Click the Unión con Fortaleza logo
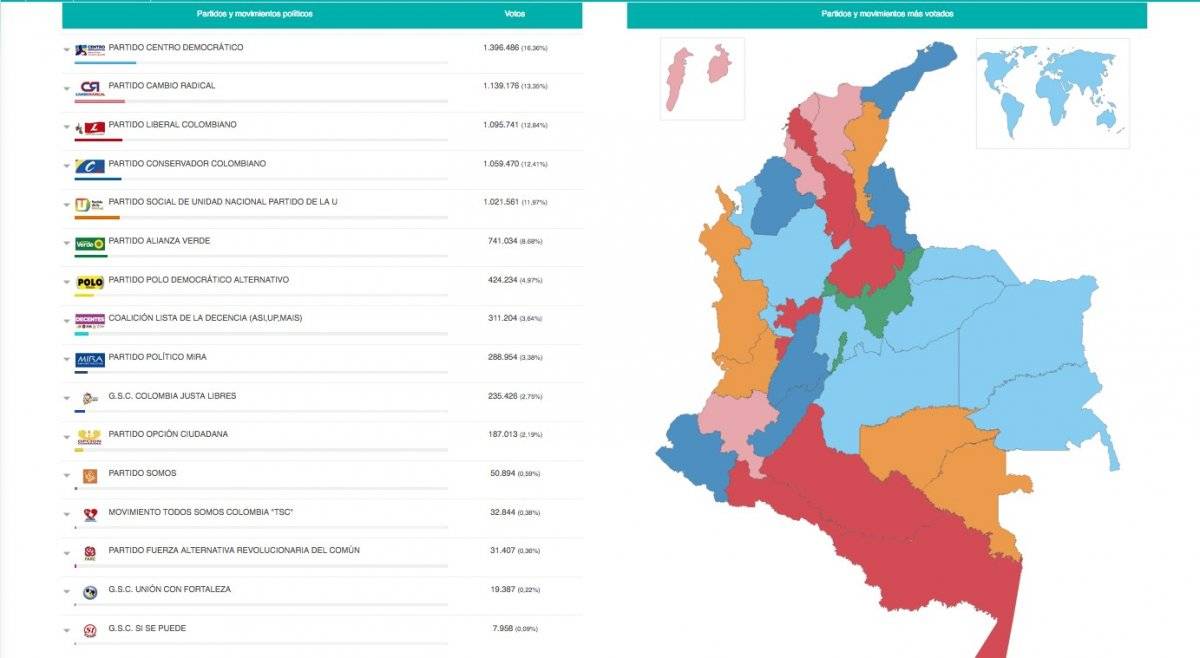1200x658 pixels. click(x=90, y=591)
